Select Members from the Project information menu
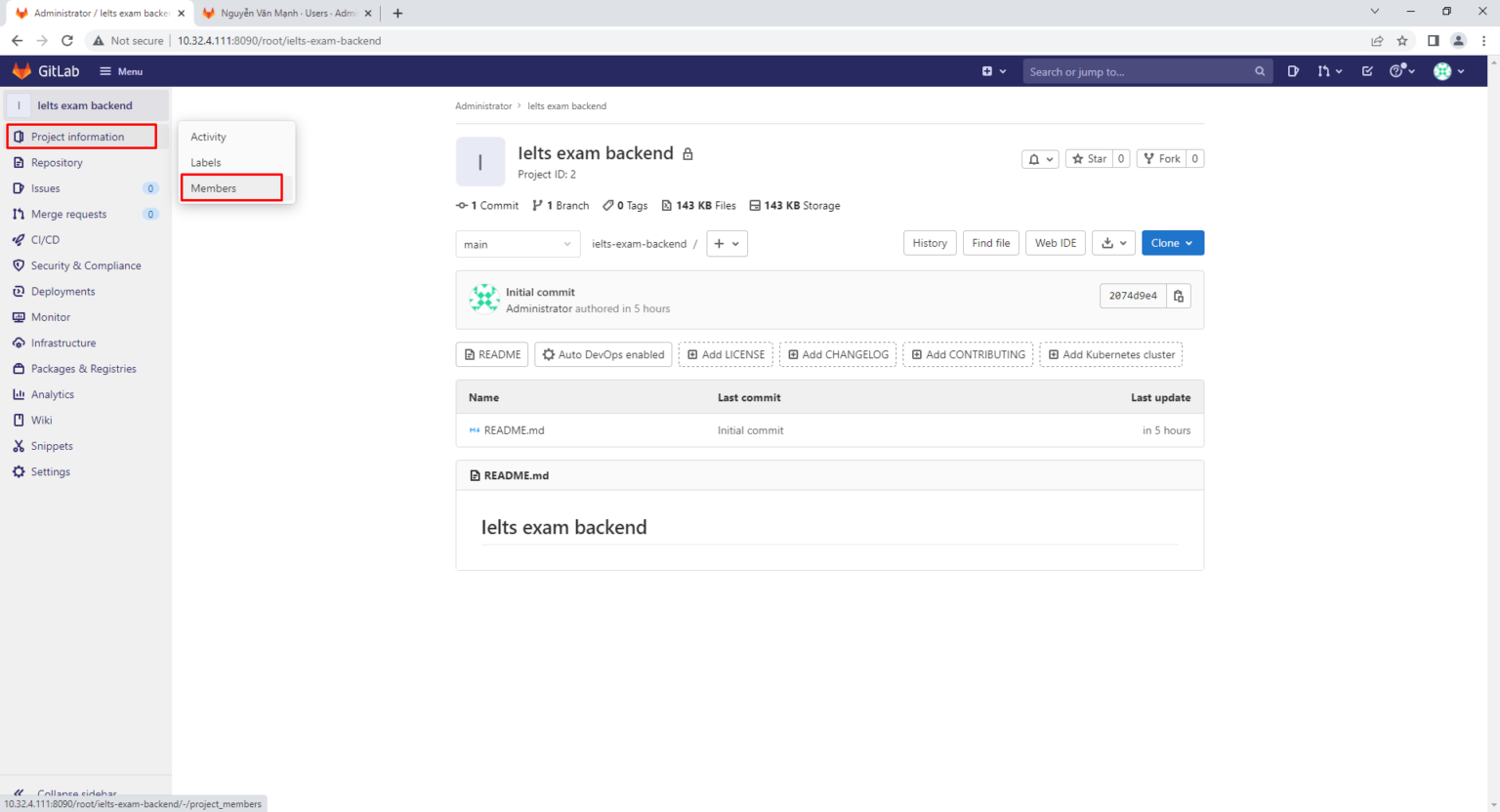Viewport: 1500px width, 812px height. pyautogui.click(x=212, y=187)
